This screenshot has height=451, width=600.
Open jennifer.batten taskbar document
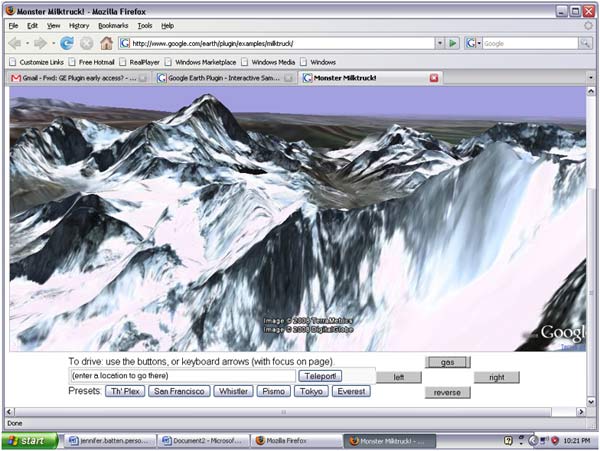coord(109,441)
